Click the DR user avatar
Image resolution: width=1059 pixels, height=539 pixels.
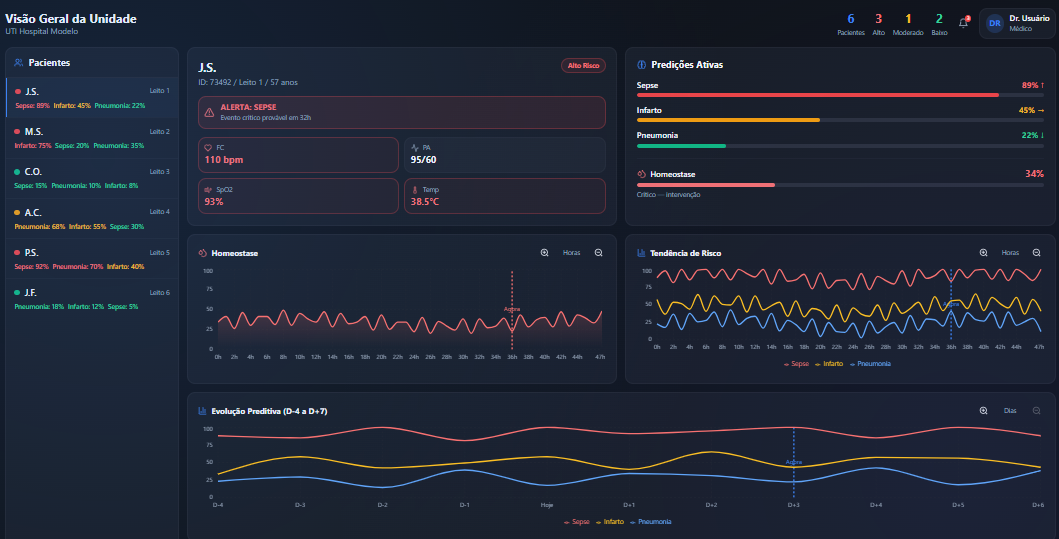[x=995, y=23]
